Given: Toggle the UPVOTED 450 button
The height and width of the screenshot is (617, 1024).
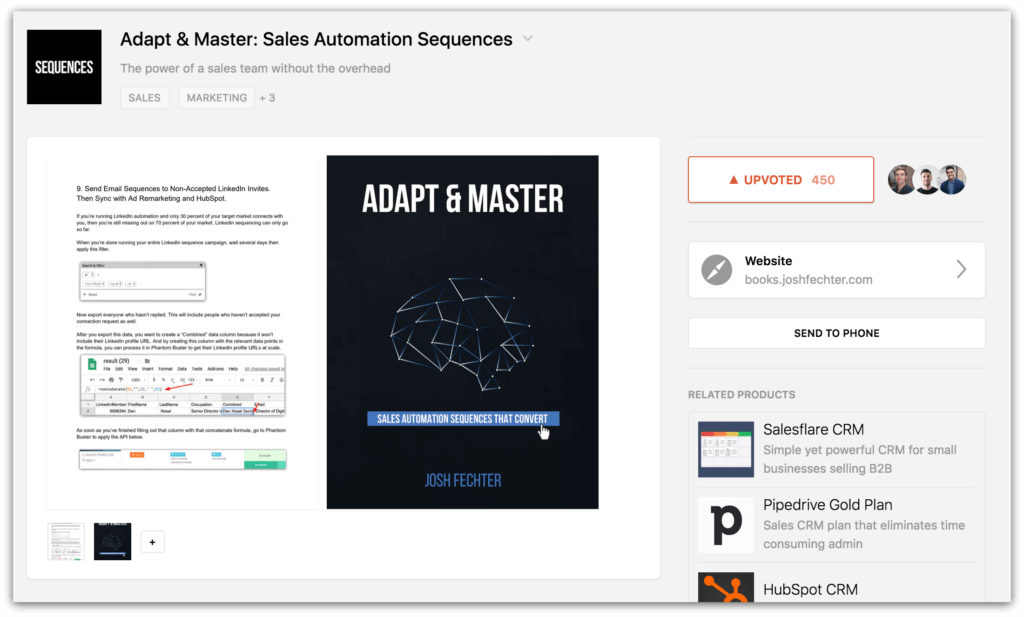Looking at the screenshot, I should [x=780, y=180].
